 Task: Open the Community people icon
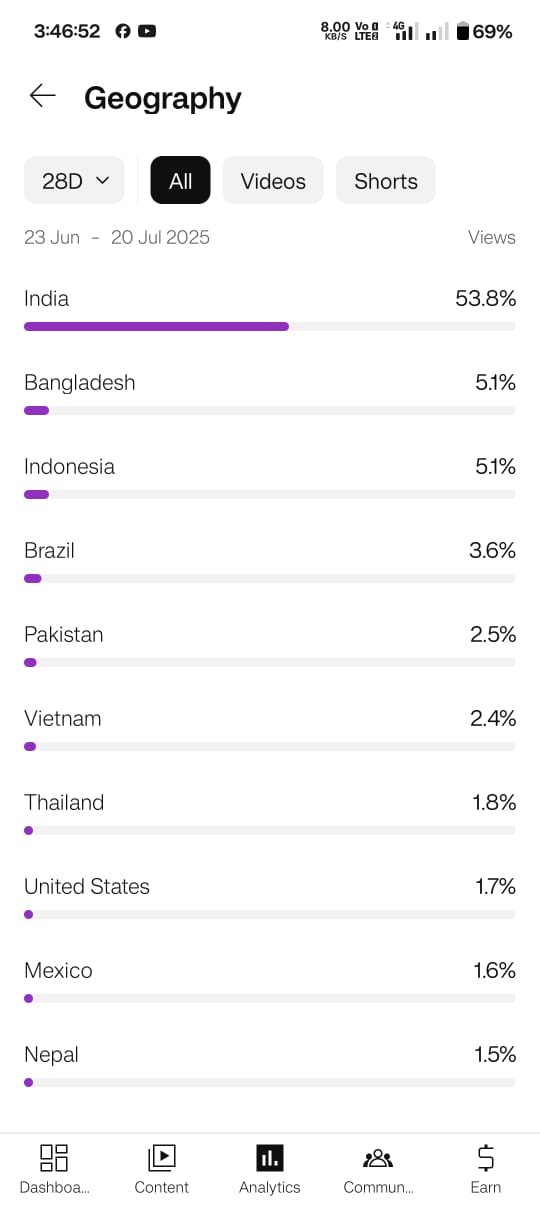click(x=378, y=1158)
